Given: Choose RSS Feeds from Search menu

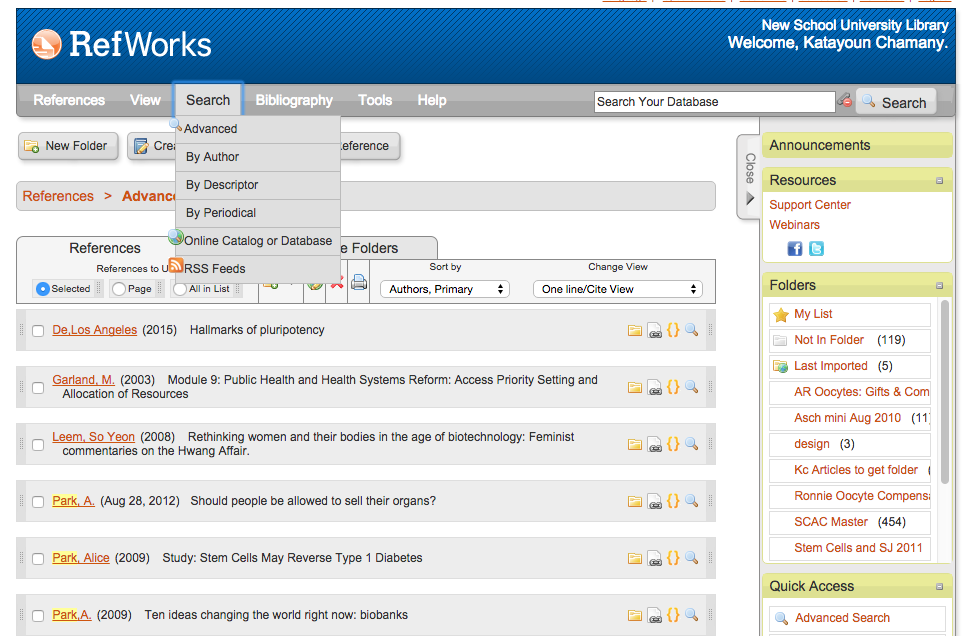Looking at the screenshot, I should click(258, 269).
